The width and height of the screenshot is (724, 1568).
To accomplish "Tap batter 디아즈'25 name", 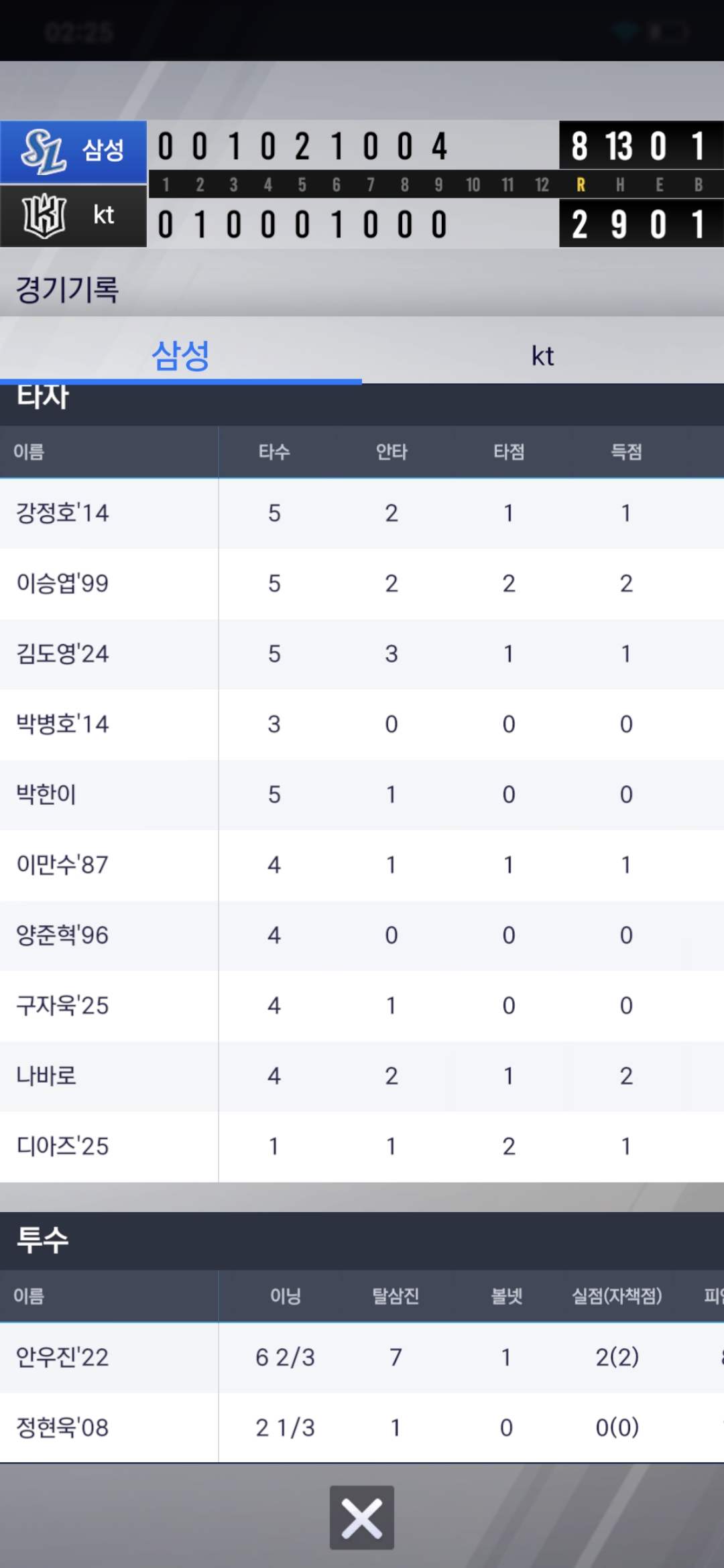I will tap(62, 1147).
